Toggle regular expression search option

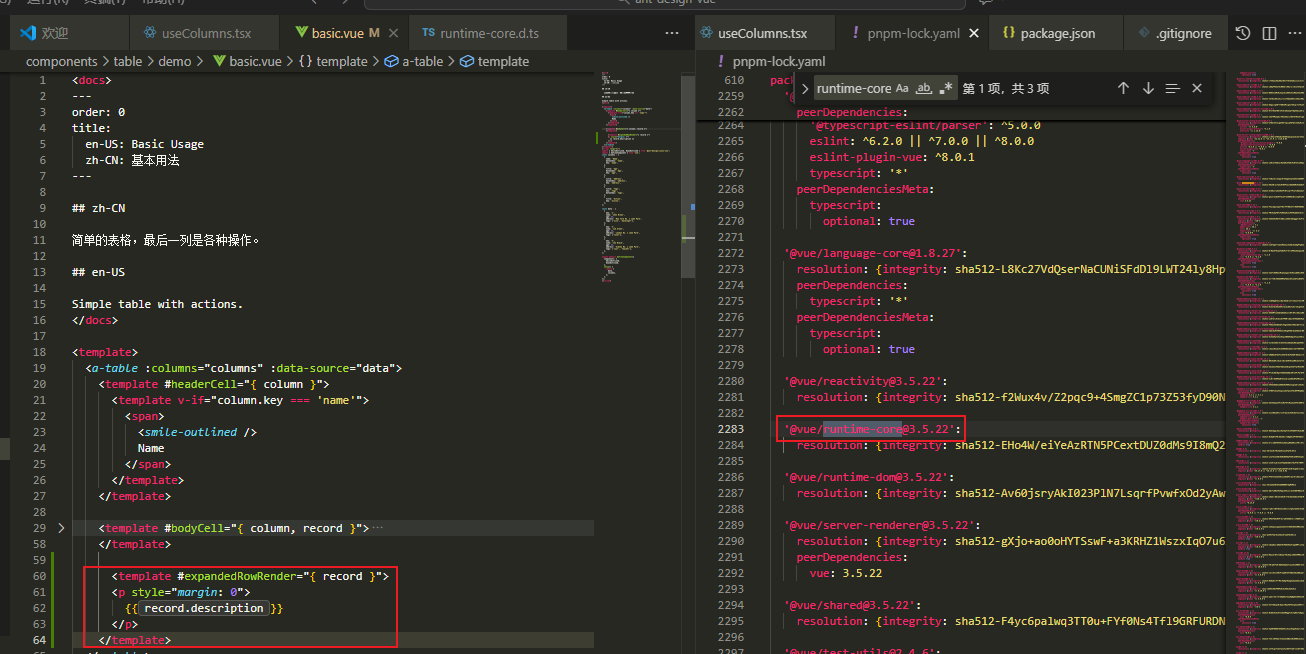(946, 89)
